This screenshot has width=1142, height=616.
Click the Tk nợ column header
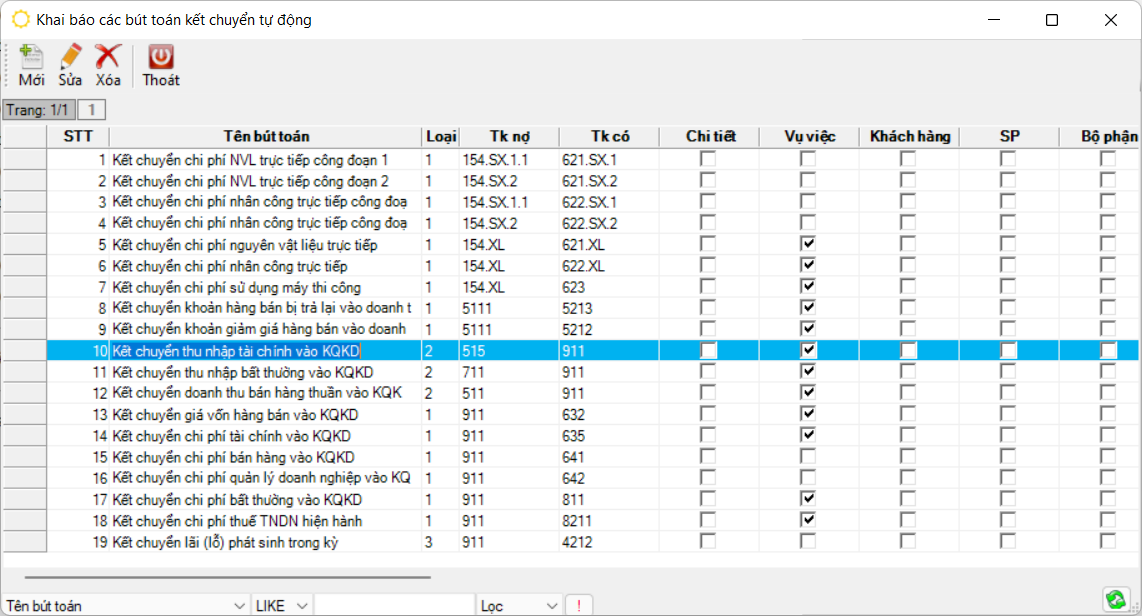(509, 137)
